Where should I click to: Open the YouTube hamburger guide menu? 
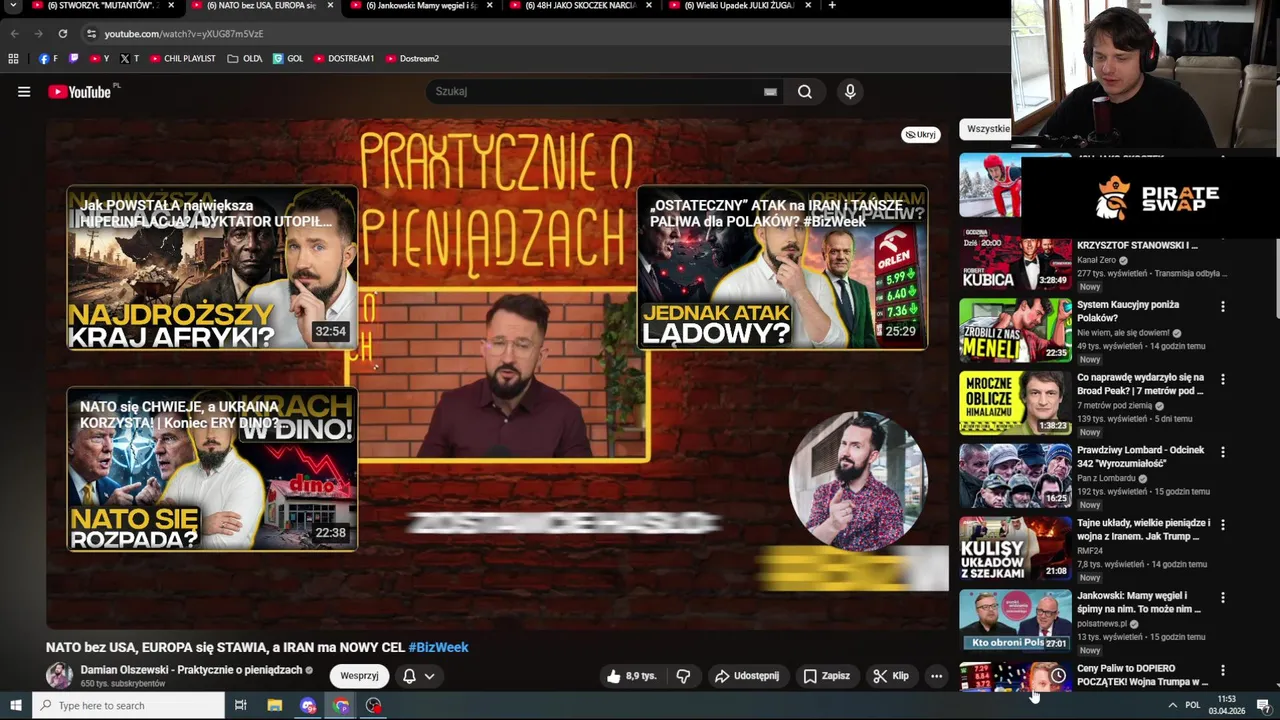point(24,92)
